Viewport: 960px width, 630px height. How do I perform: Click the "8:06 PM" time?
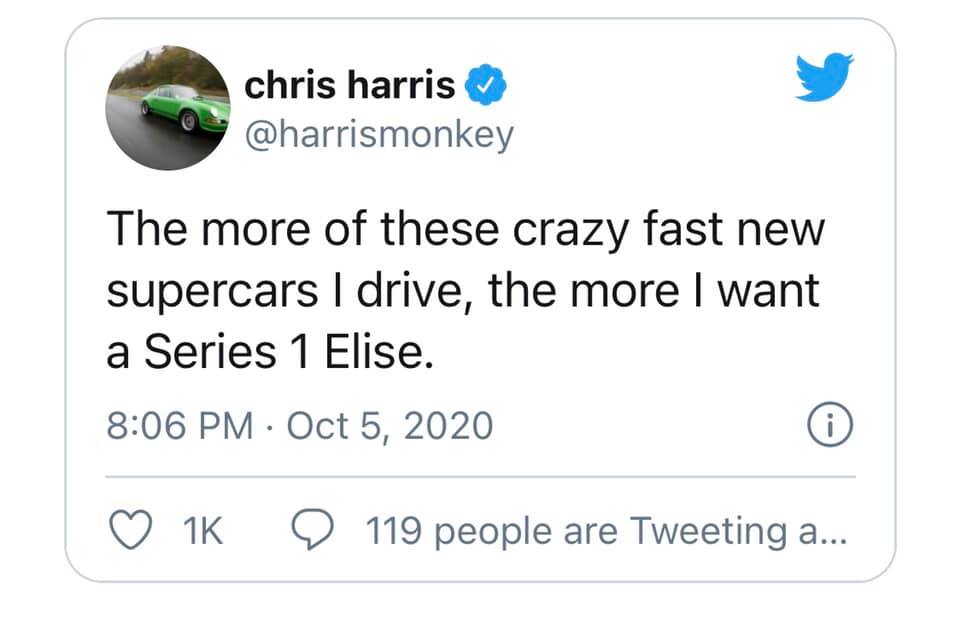click(178, 427)
